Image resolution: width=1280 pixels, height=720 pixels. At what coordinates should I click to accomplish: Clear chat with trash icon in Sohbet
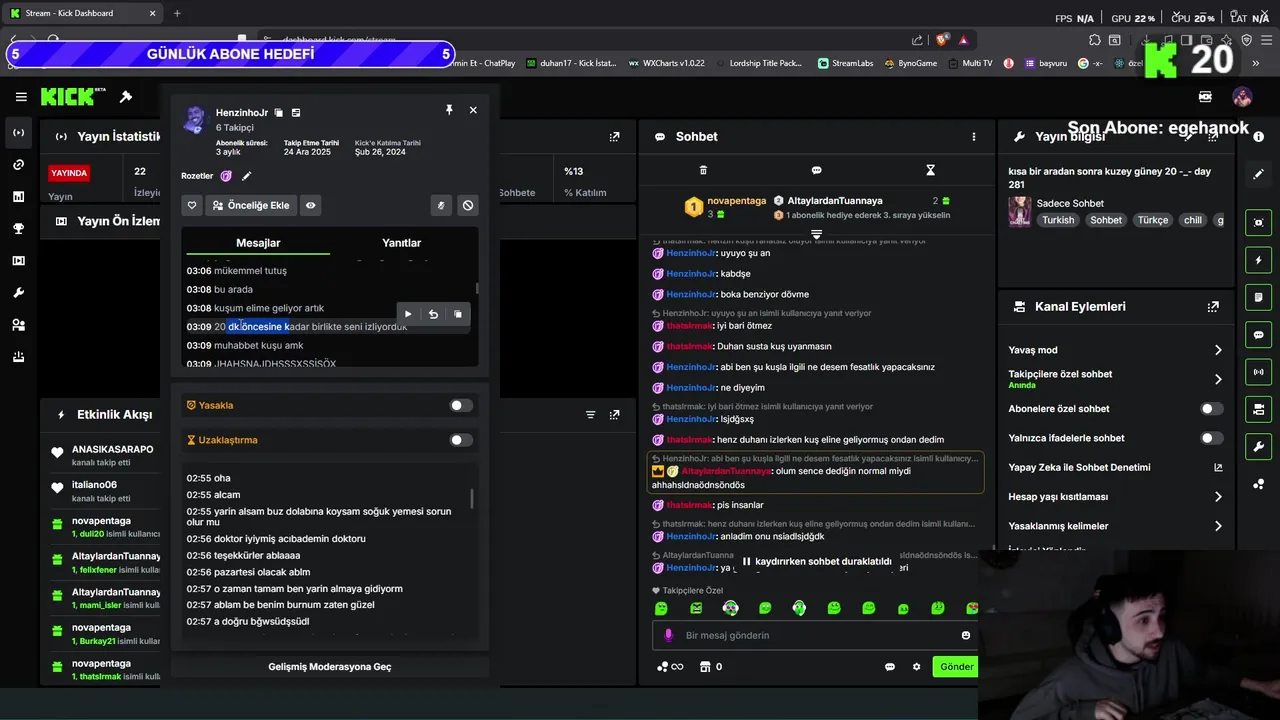point(703,171)
